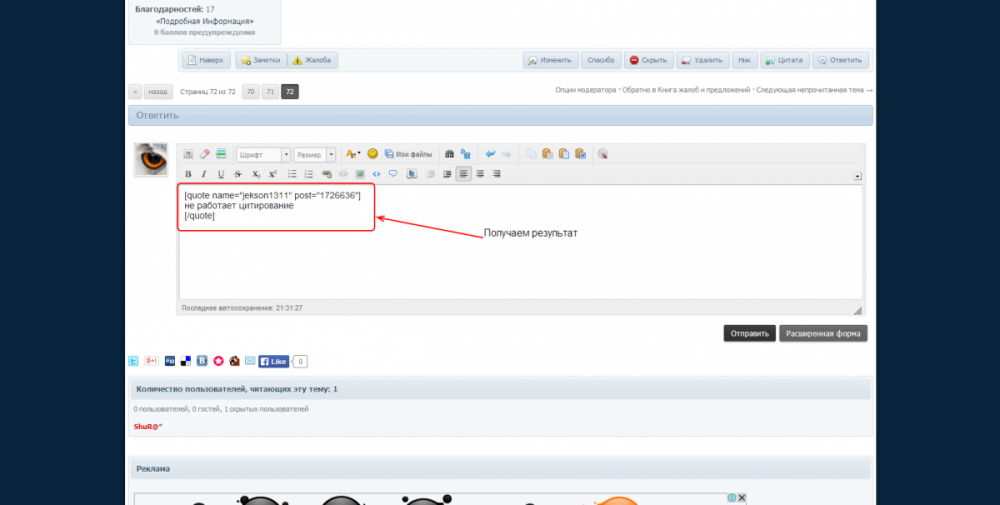Screen dimensions: 1000x505
Task: Click the undo arrow icon
Action: point(490,154)
